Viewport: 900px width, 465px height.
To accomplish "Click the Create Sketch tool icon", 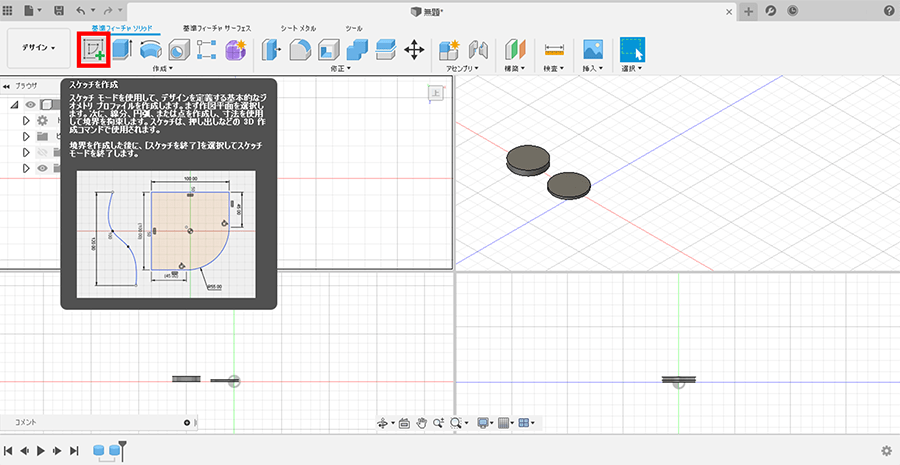I will [94, 50].
